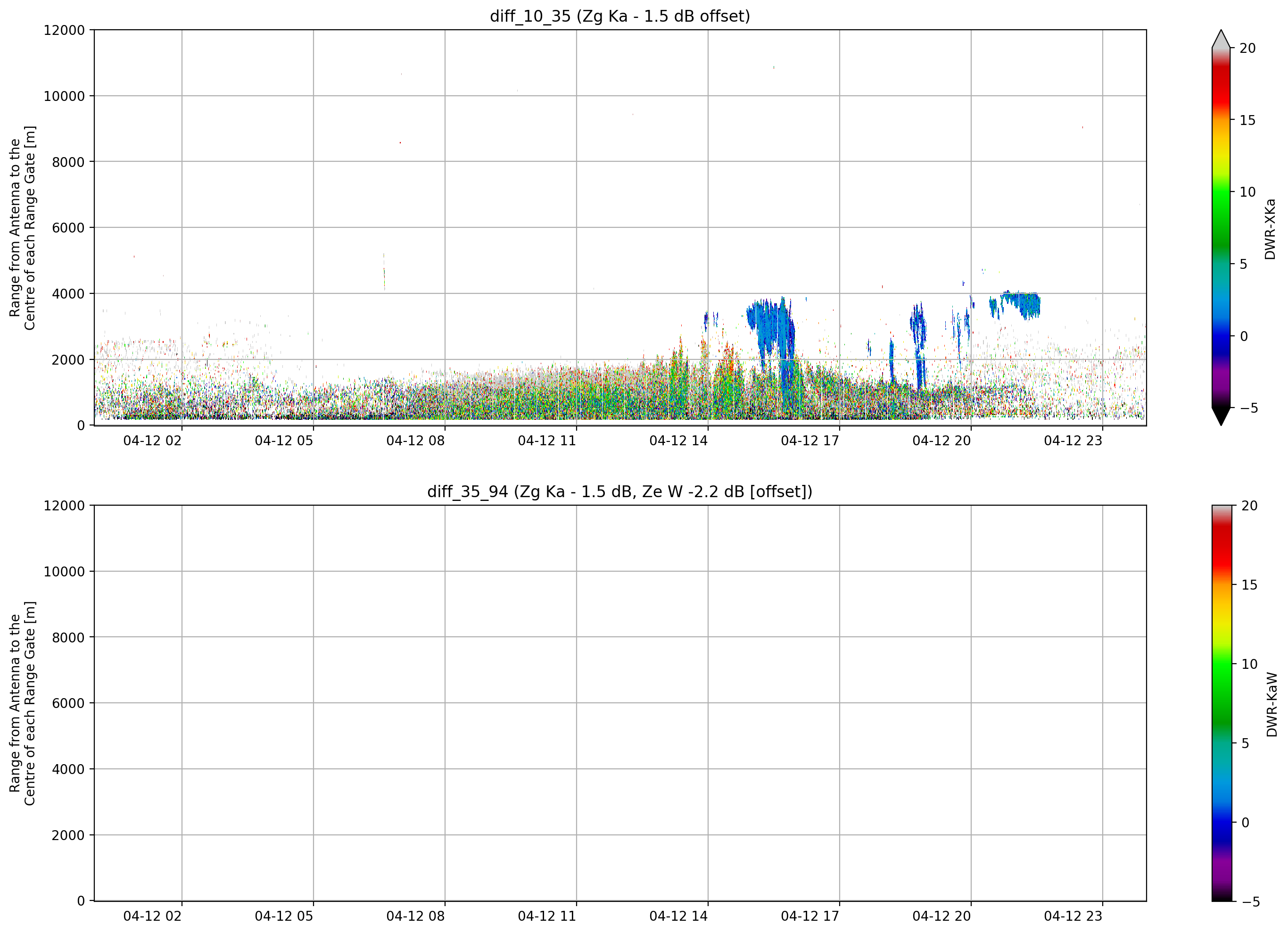Click the 12000 y-axis label on top plot
Image resolution: width=1288 pixels, height=933 pixels.
64,30
